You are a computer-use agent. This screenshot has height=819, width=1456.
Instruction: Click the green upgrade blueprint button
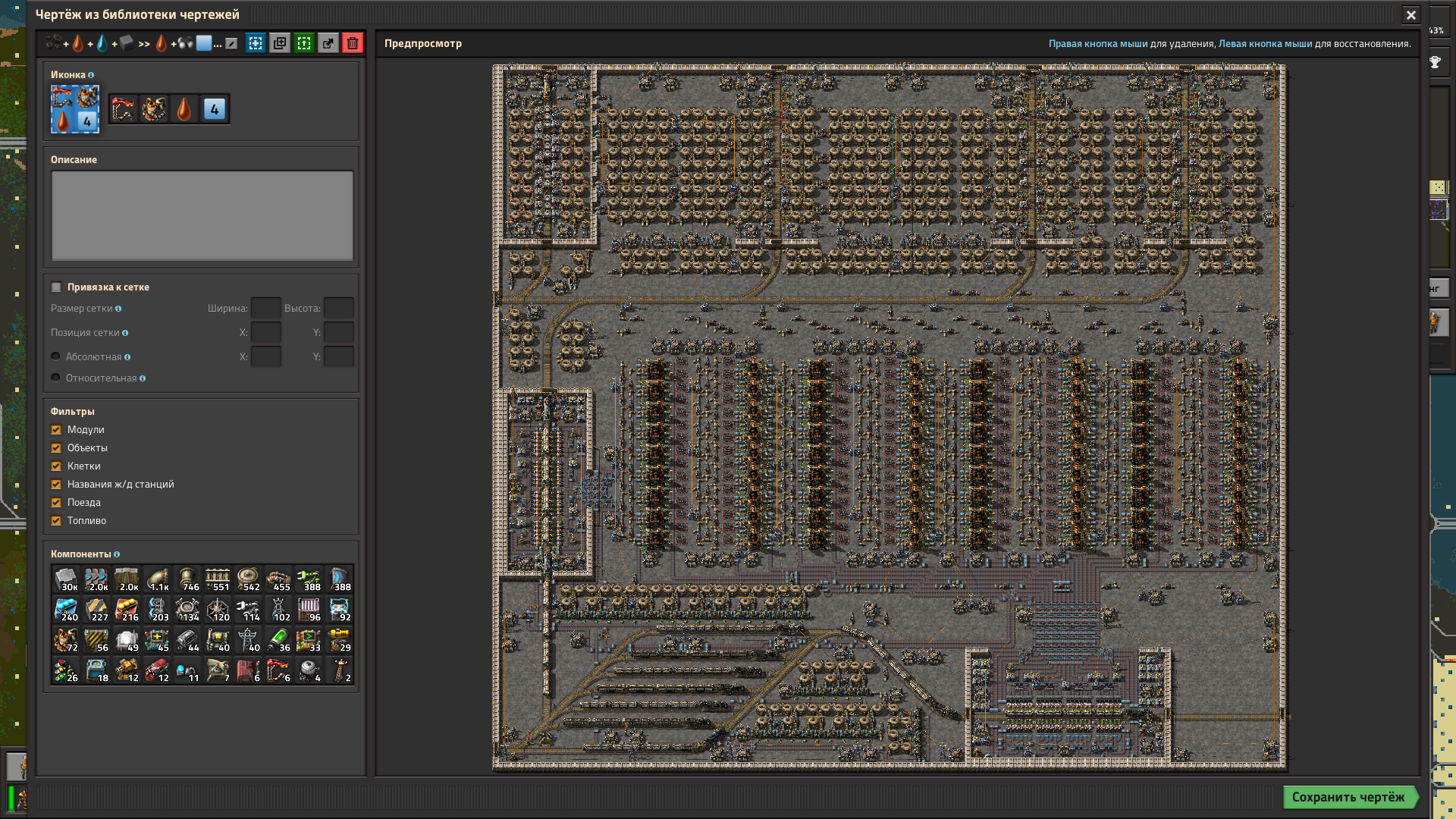[x=304, y=44]
